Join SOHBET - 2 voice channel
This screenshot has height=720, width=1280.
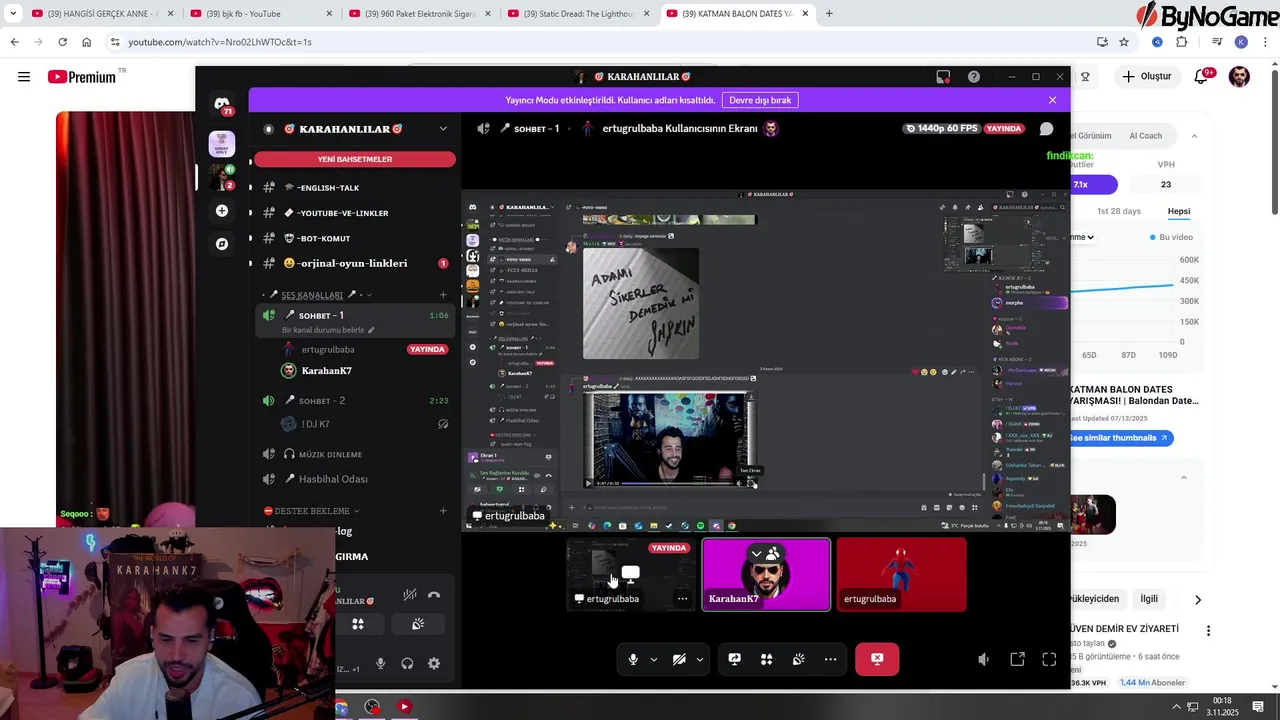pos(353,400)
